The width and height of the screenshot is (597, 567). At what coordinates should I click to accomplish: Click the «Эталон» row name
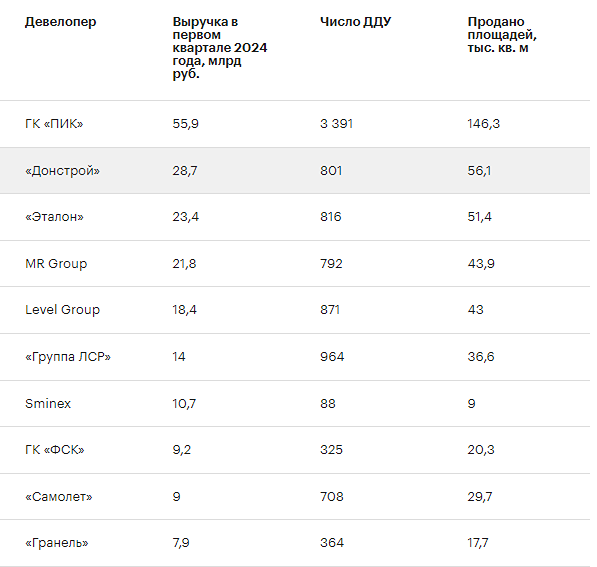pyautogui.click(x=54, y=217)
